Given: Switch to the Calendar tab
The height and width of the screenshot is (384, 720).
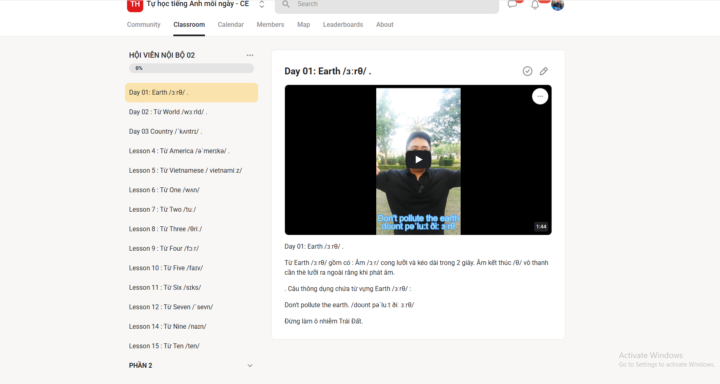Looking at the screenshot, I should coord(231,25).
